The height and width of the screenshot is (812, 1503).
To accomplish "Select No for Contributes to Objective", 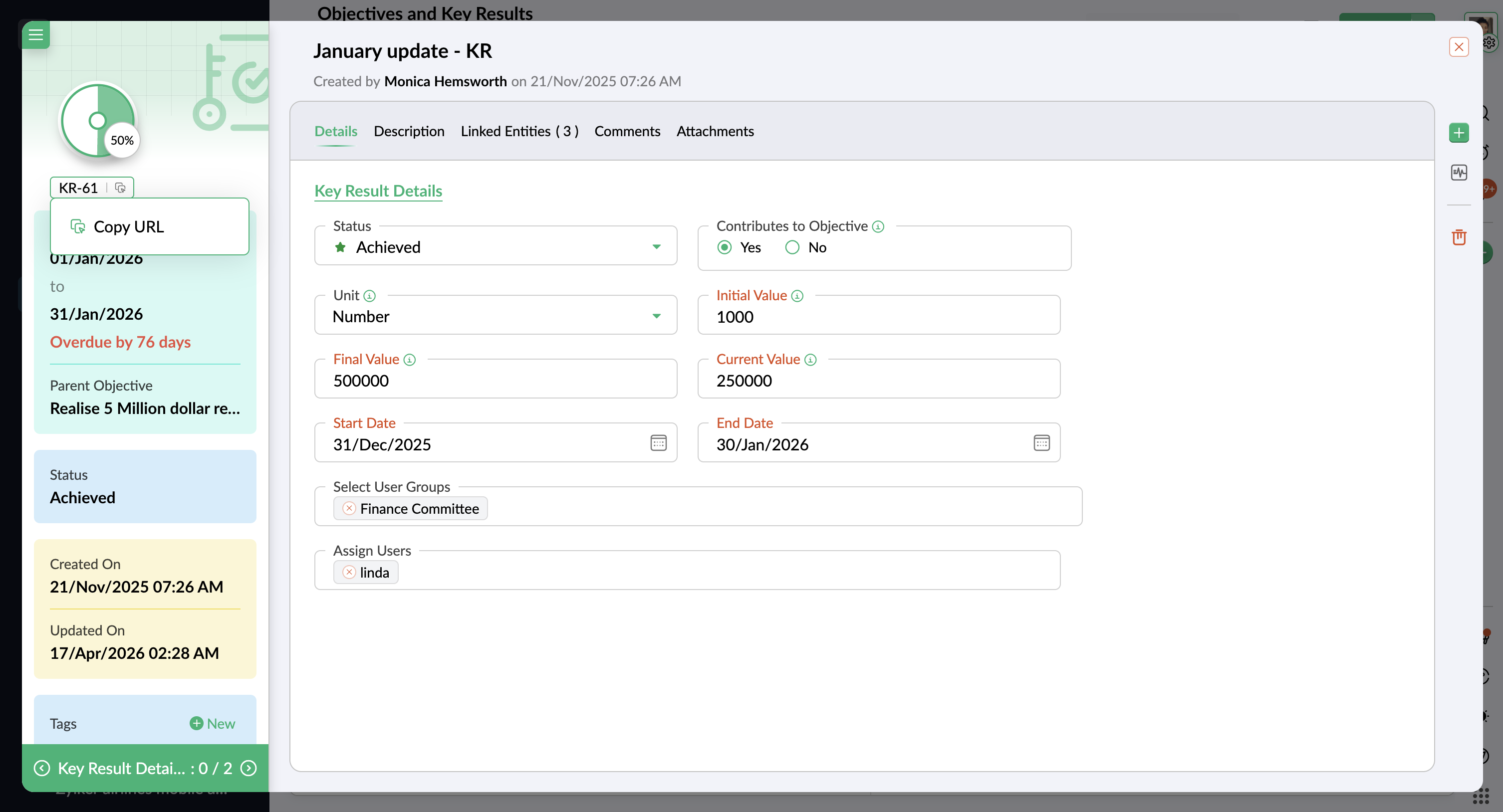I will point(792,247).
